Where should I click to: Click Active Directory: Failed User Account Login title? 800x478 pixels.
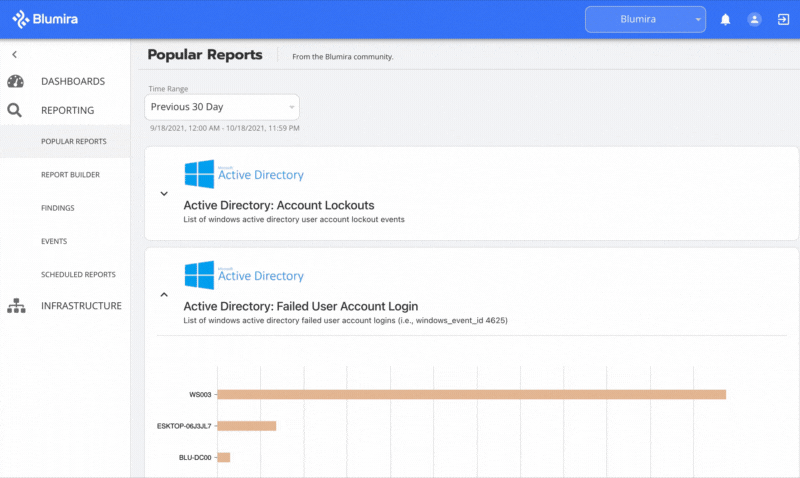click(x=301, y=306)
